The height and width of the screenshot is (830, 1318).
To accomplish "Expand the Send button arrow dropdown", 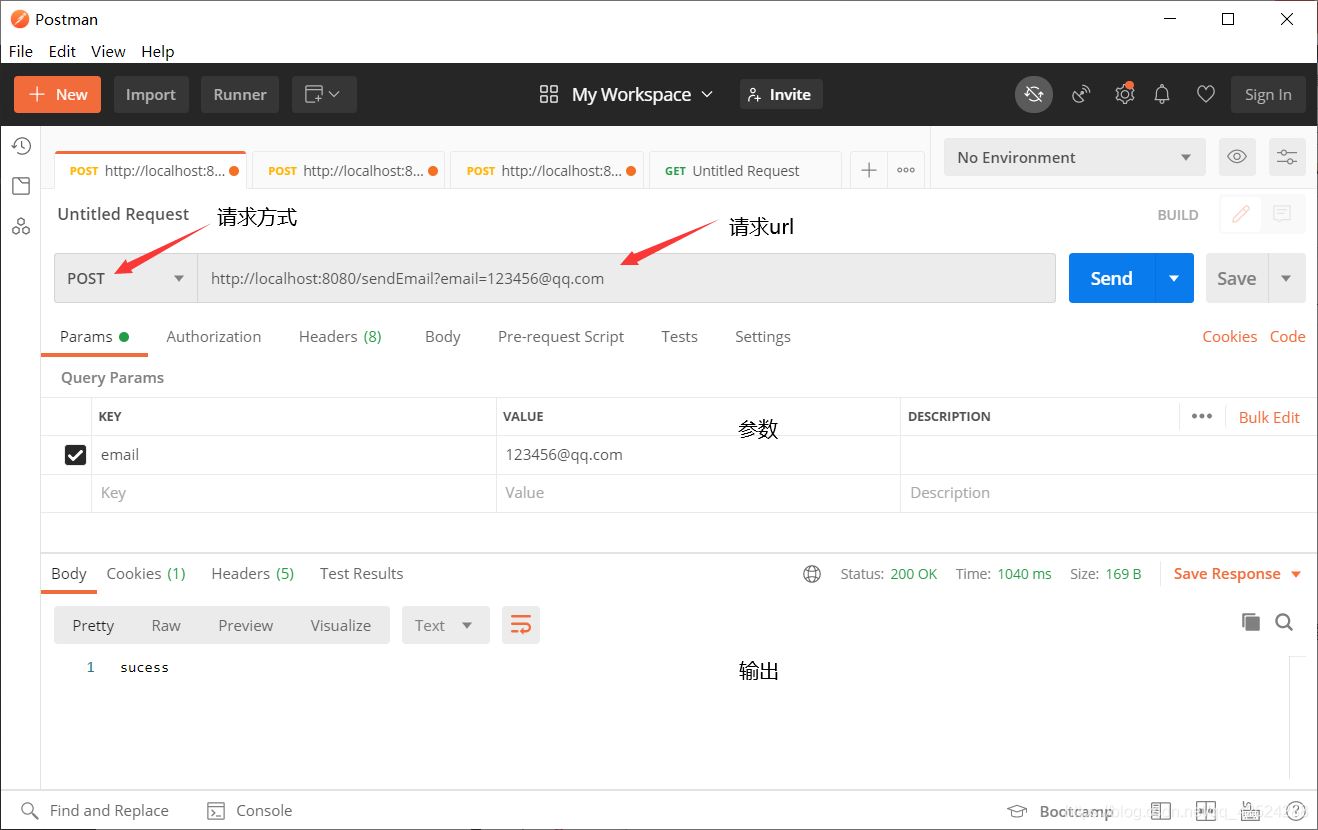I will [1174, 278].
